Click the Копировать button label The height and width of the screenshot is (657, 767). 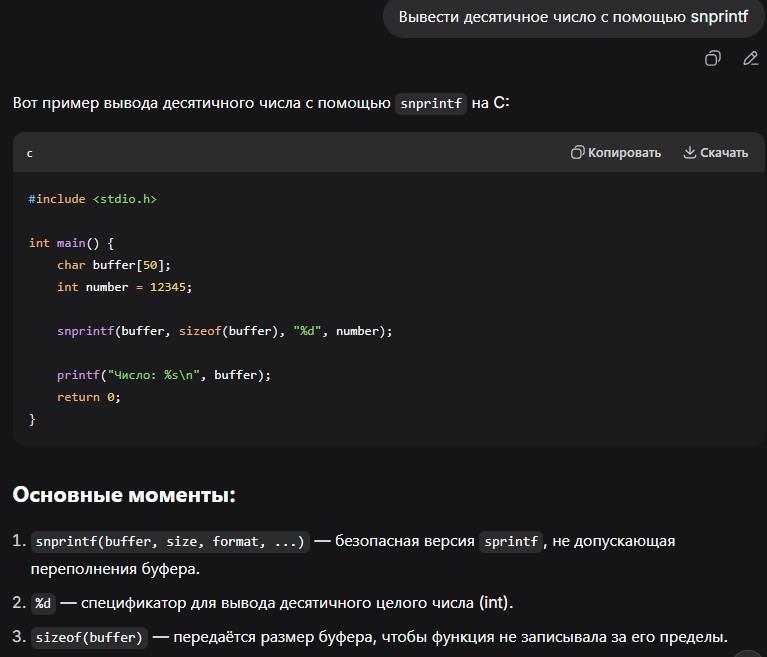(624, 153)
